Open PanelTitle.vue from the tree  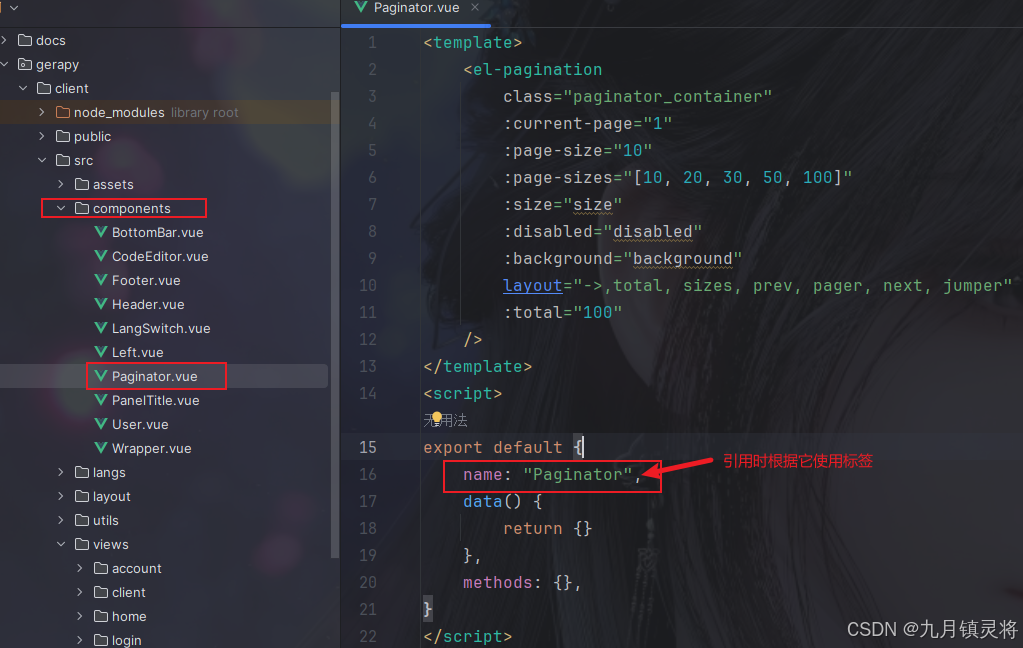pyautogui.click(x=155, y=401)
